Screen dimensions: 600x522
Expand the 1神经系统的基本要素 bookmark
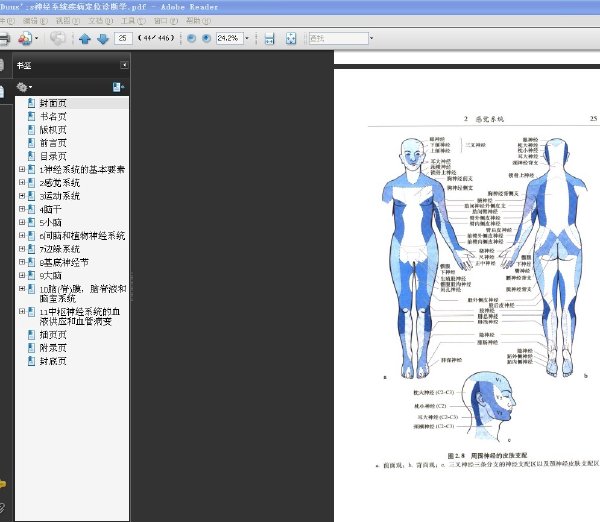[22, 169]
